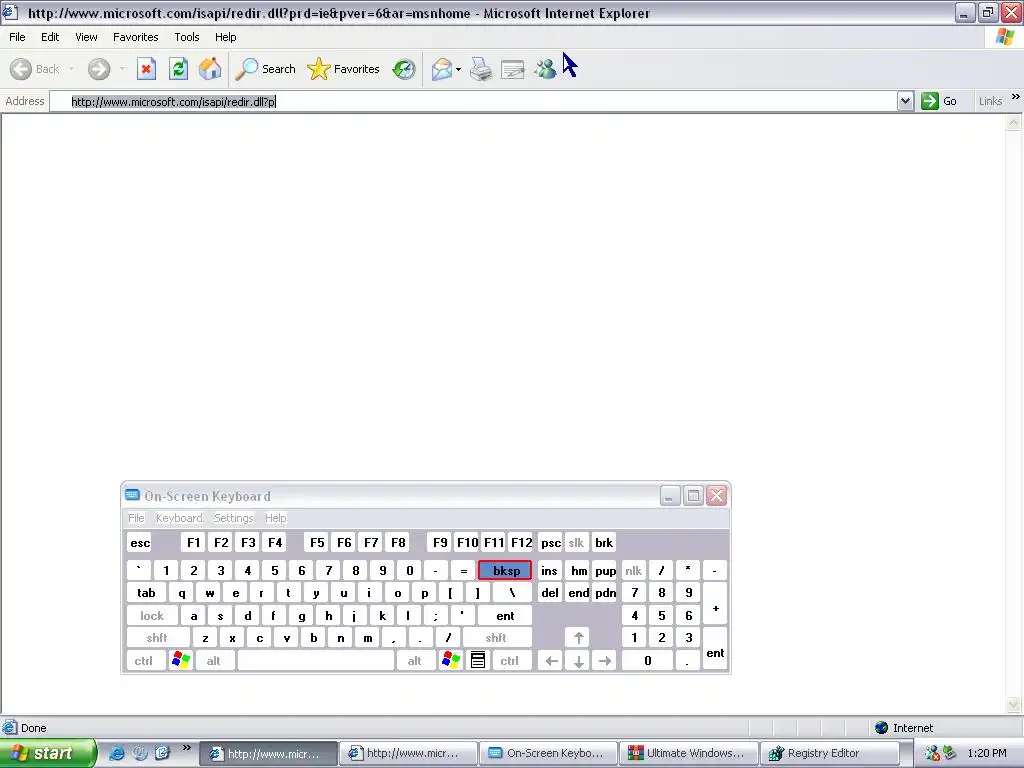Toggle the left shft key
Screen dimensions: 1024x768
pos(157,638)
